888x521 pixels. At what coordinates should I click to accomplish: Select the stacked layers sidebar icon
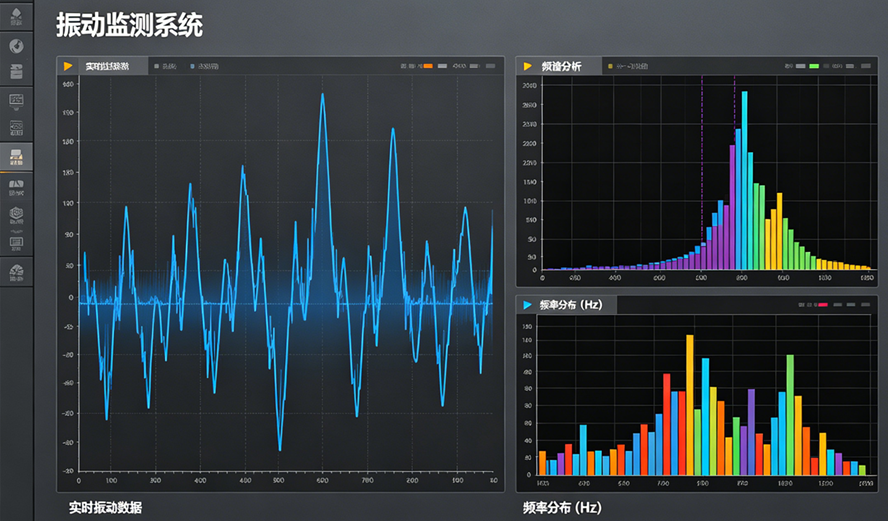16,72
